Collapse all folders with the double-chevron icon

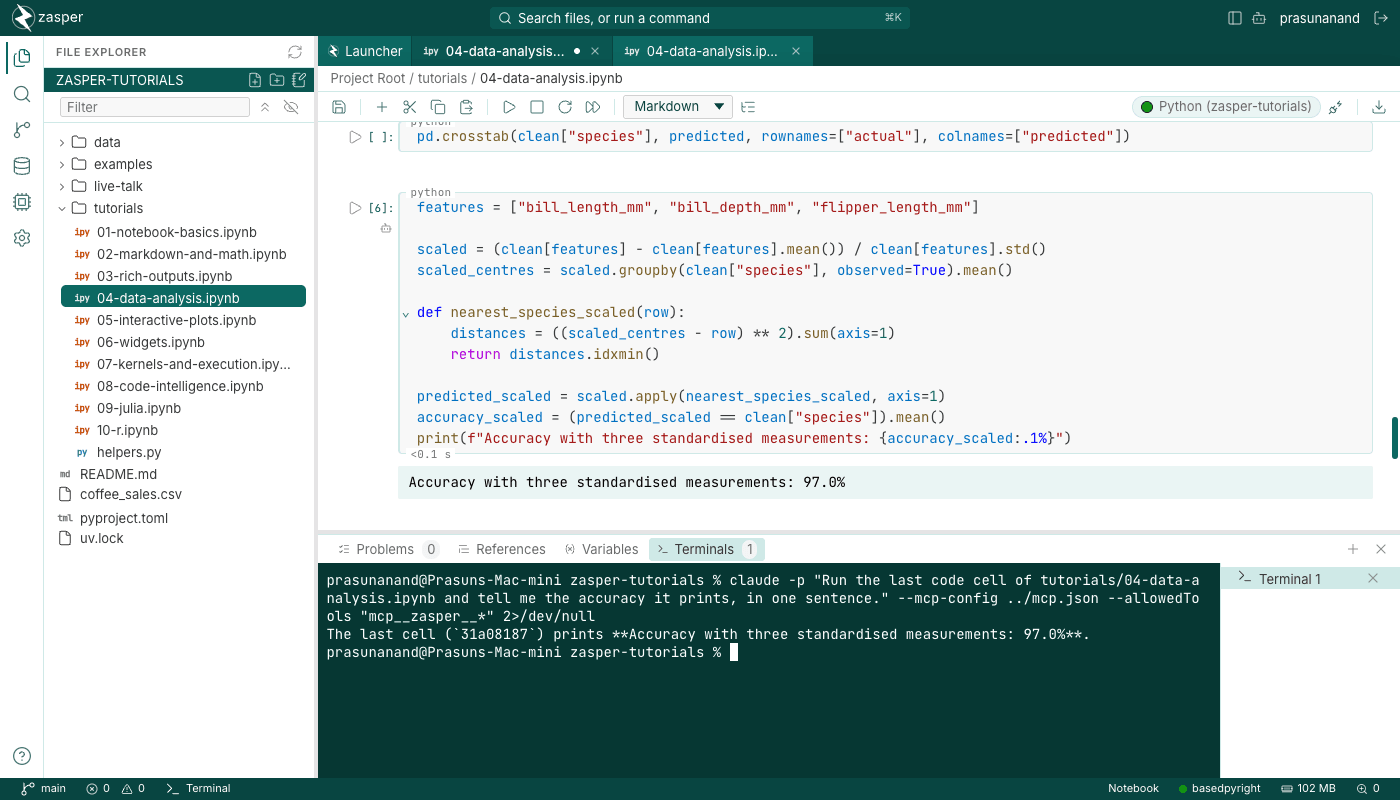tap(265, 107)
